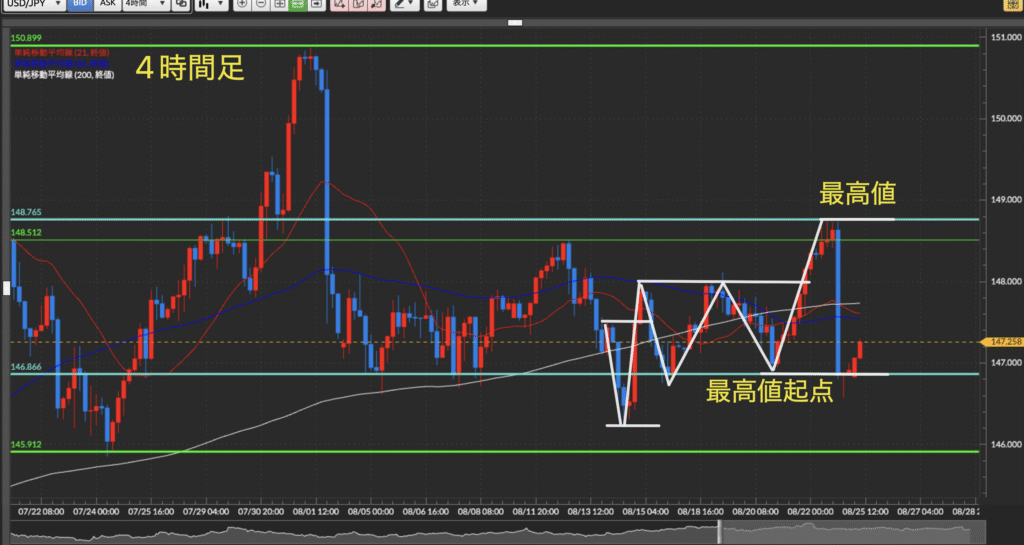Zoom in with the plus magnifier icon
Screen dimensions: 1024x545
242,4
